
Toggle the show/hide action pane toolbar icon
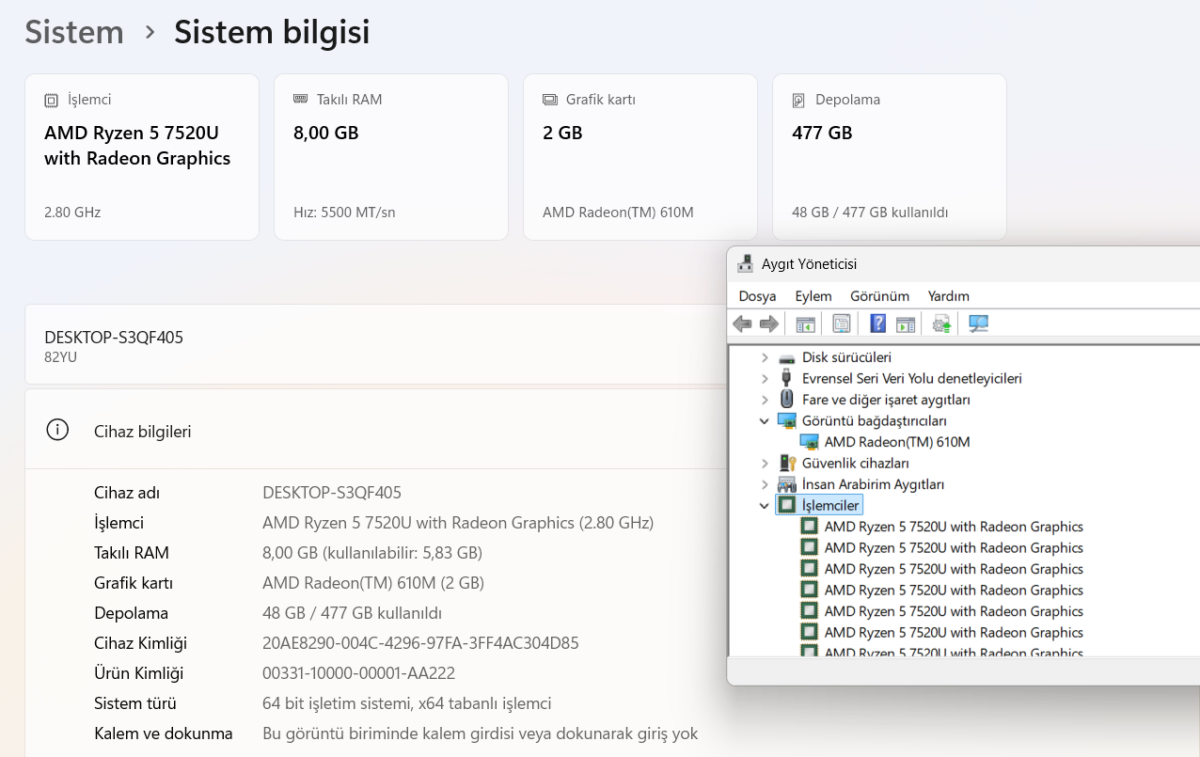point(905,324)
